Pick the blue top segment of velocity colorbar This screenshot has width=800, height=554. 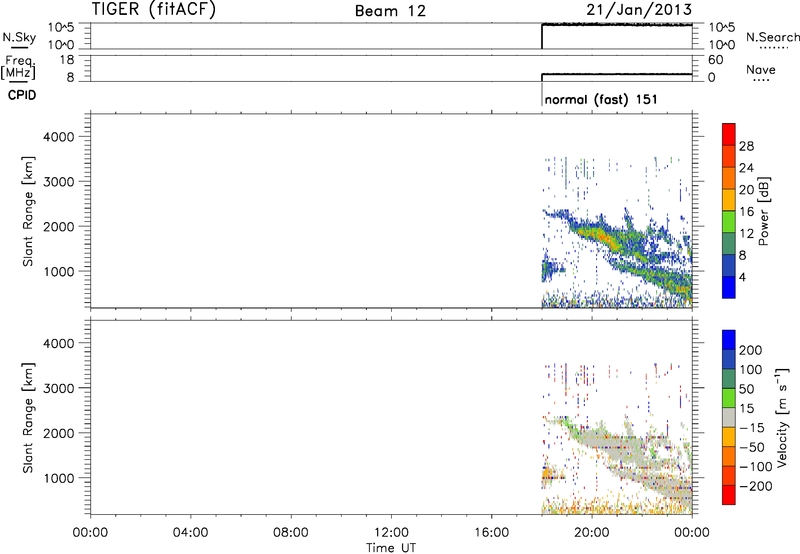(x=729, y=340)
